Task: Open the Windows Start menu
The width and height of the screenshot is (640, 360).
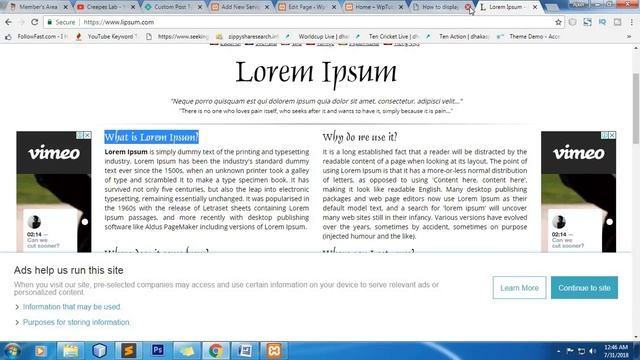Action: [12, 351]
